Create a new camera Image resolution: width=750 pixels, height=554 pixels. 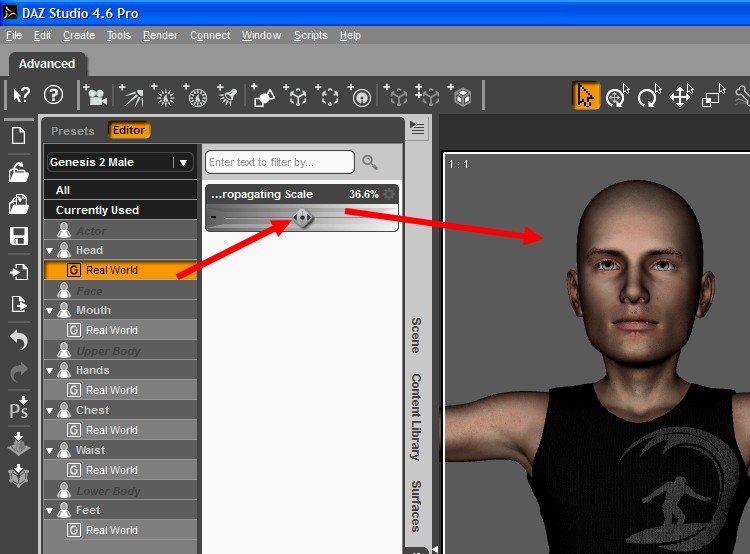[95, 95]
